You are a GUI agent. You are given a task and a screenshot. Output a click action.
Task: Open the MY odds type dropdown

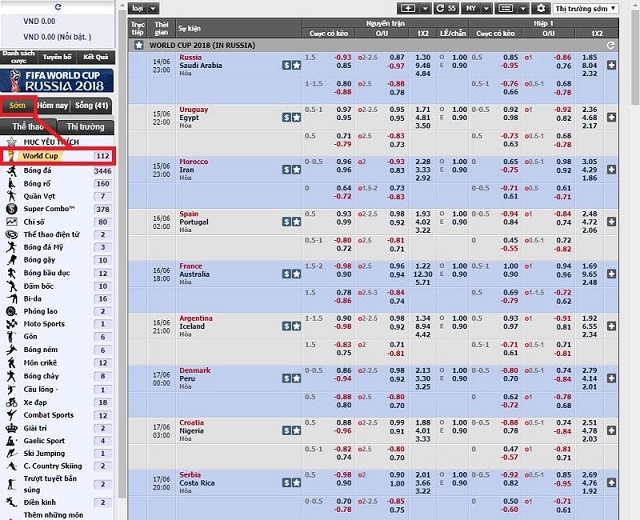(479, 8)
